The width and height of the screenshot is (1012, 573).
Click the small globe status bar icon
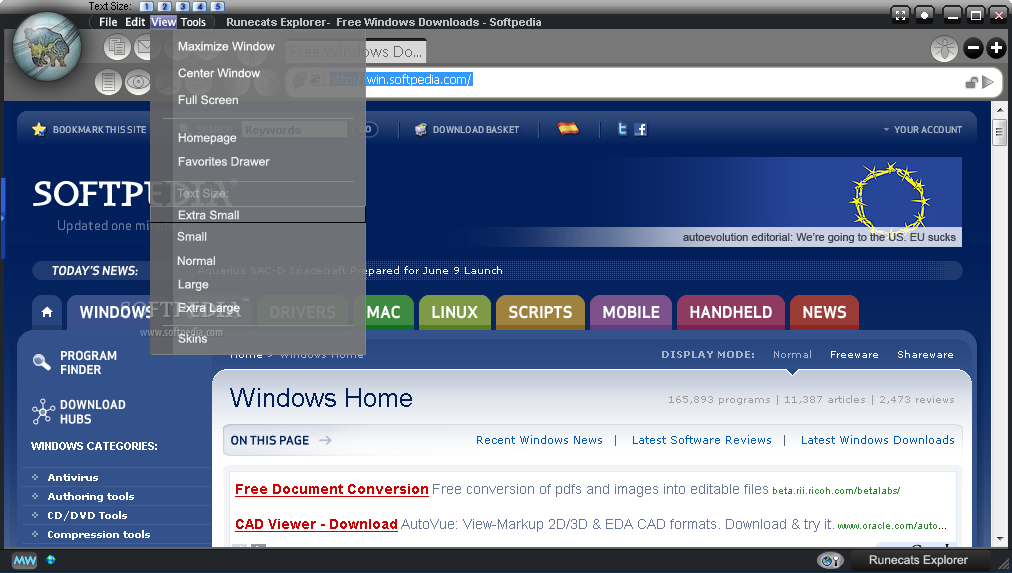point(51,559)
